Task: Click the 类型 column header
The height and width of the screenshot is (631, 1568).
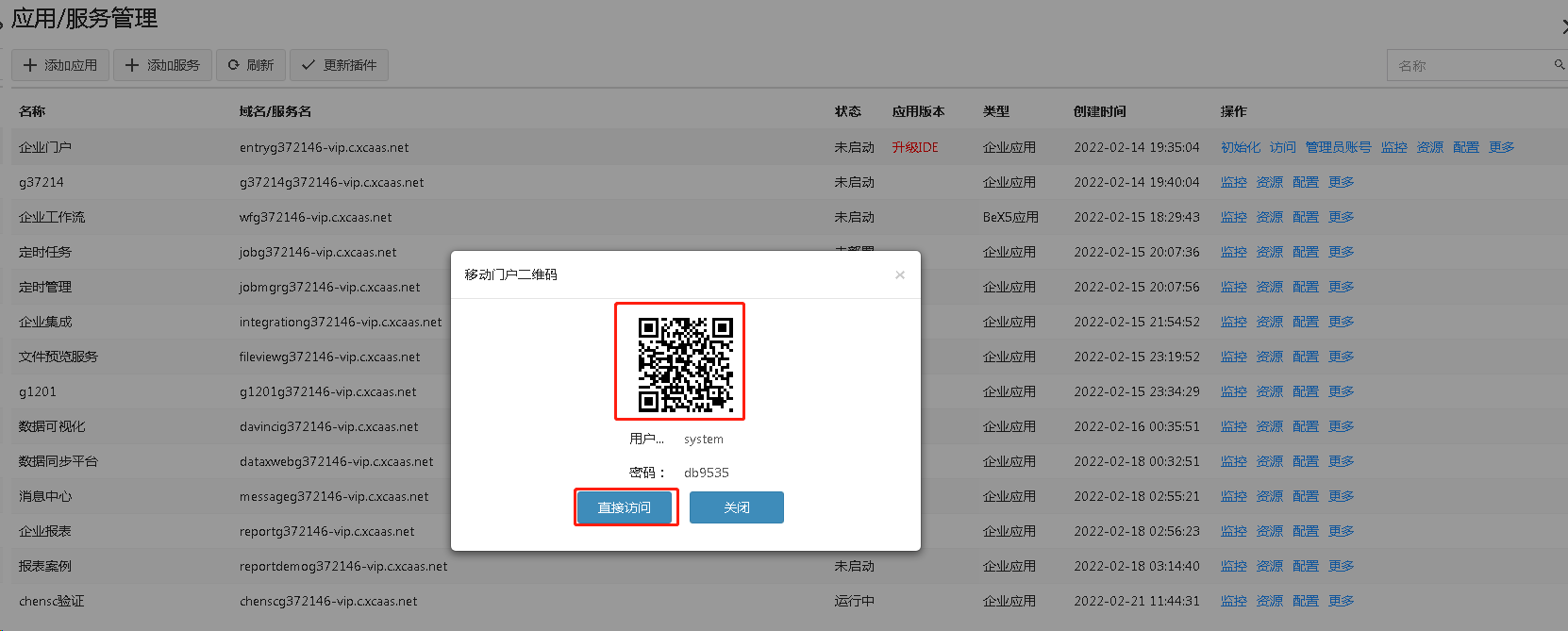Action: (996, 111)
